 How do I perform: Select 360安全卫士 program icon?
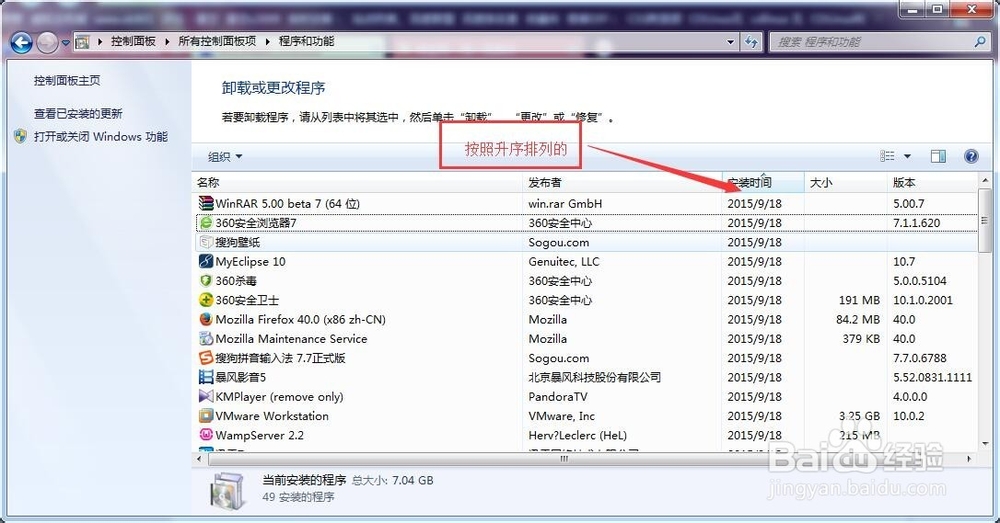click(205, 300)
